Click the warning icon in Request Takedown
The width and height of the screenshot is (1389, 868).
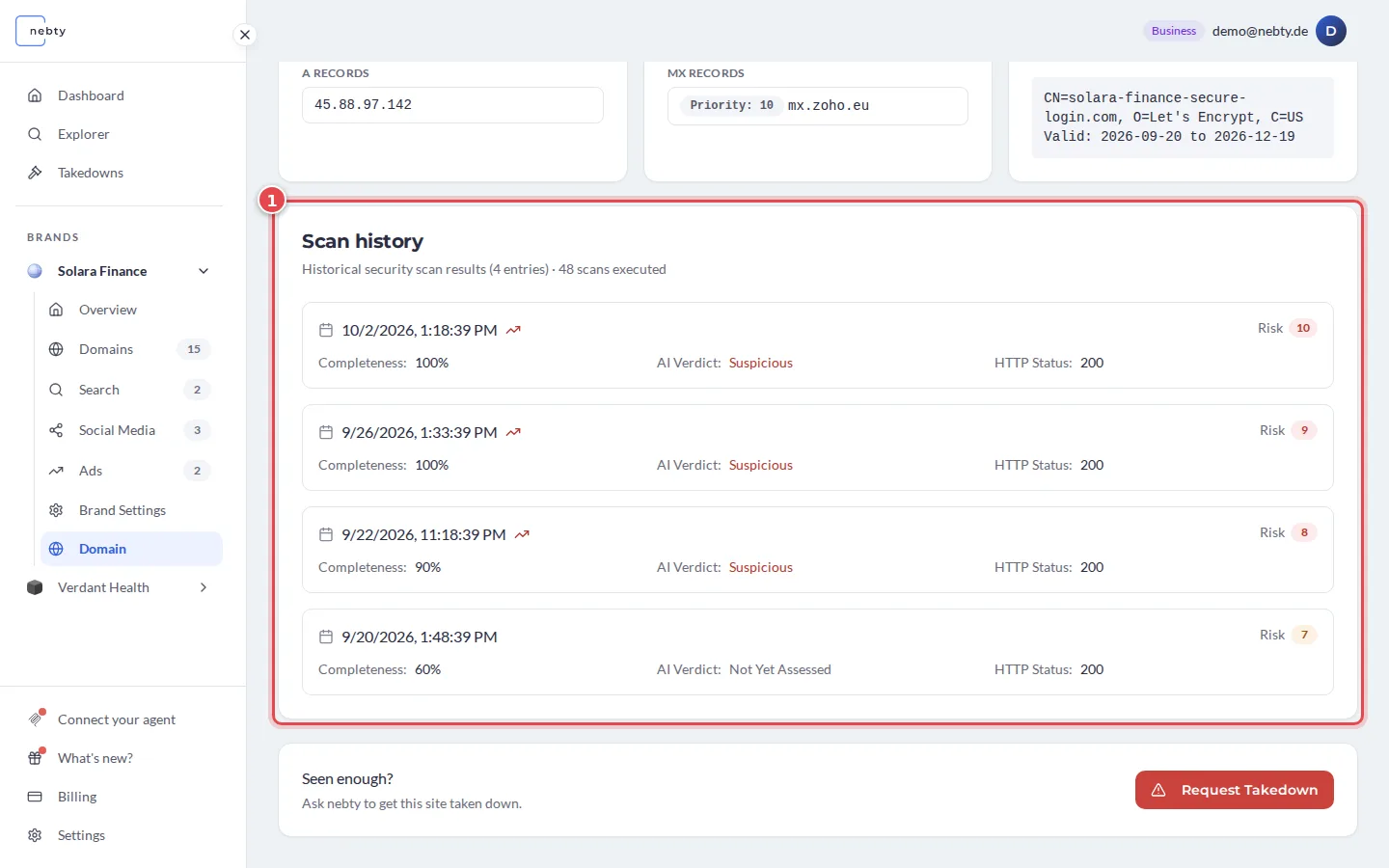[1159, 790]
